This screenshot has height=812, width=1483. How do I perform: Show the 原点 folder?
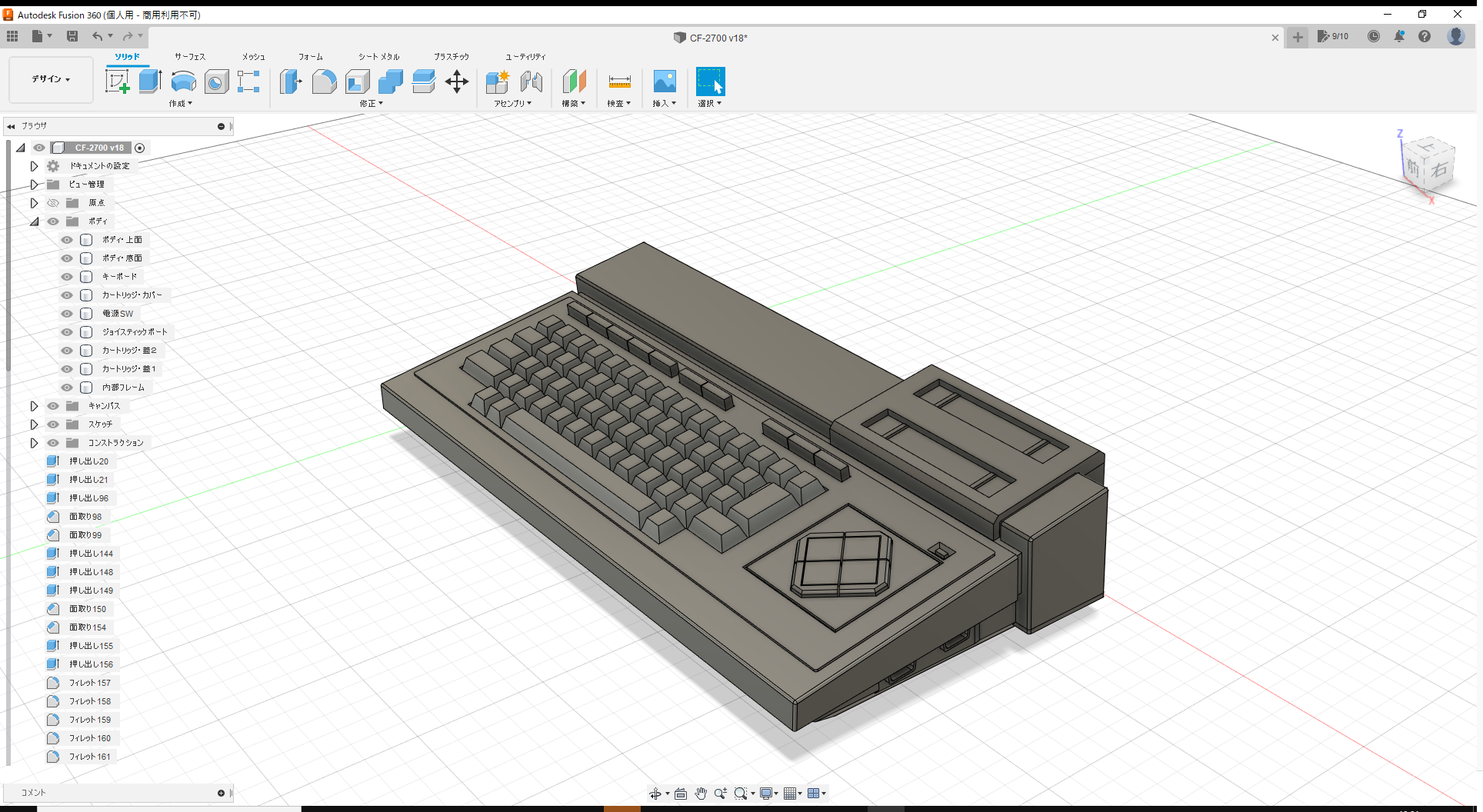click(x=53, y=202)
